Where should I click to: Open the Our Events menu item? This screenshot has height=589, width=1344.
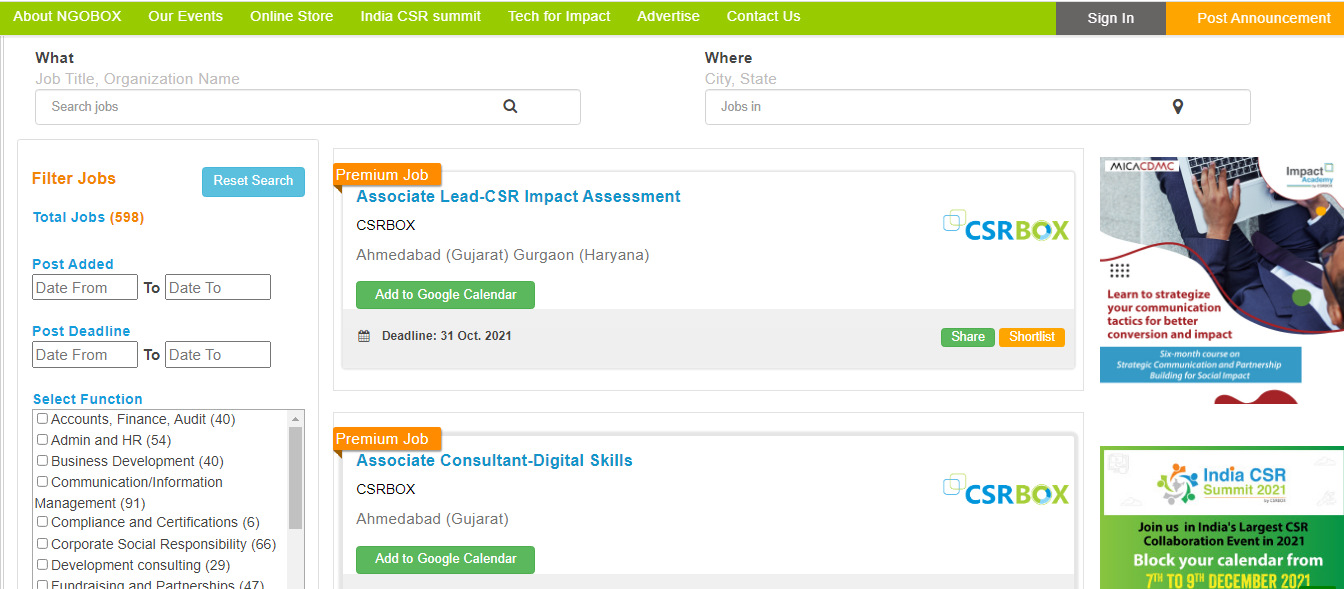coord(185,17)
